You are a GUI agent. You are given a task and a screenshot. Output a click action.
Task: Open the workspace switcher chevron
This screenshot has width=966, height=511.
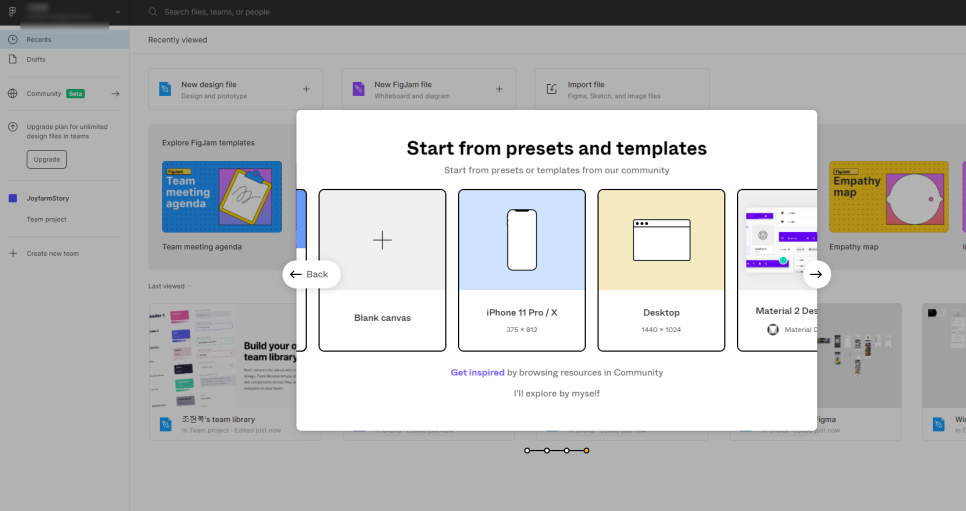pos(118,12)
